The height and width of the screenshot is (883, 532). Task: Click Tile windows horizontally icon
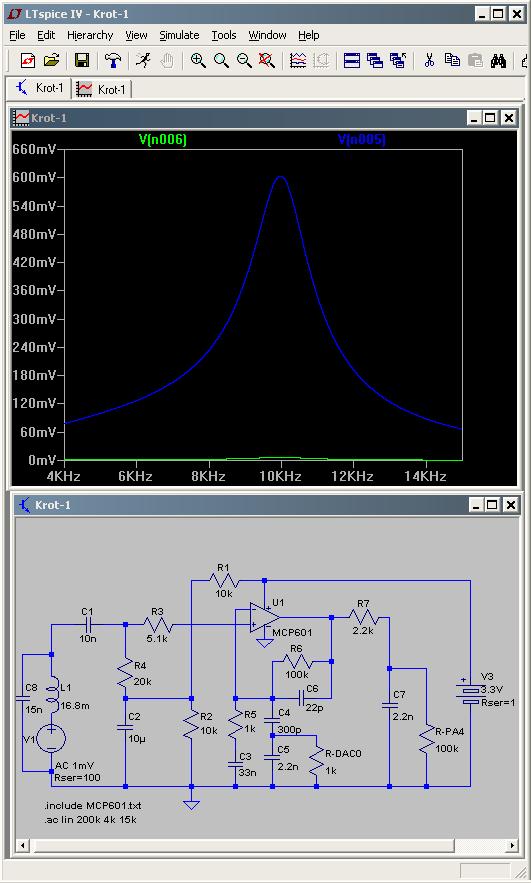352,60
